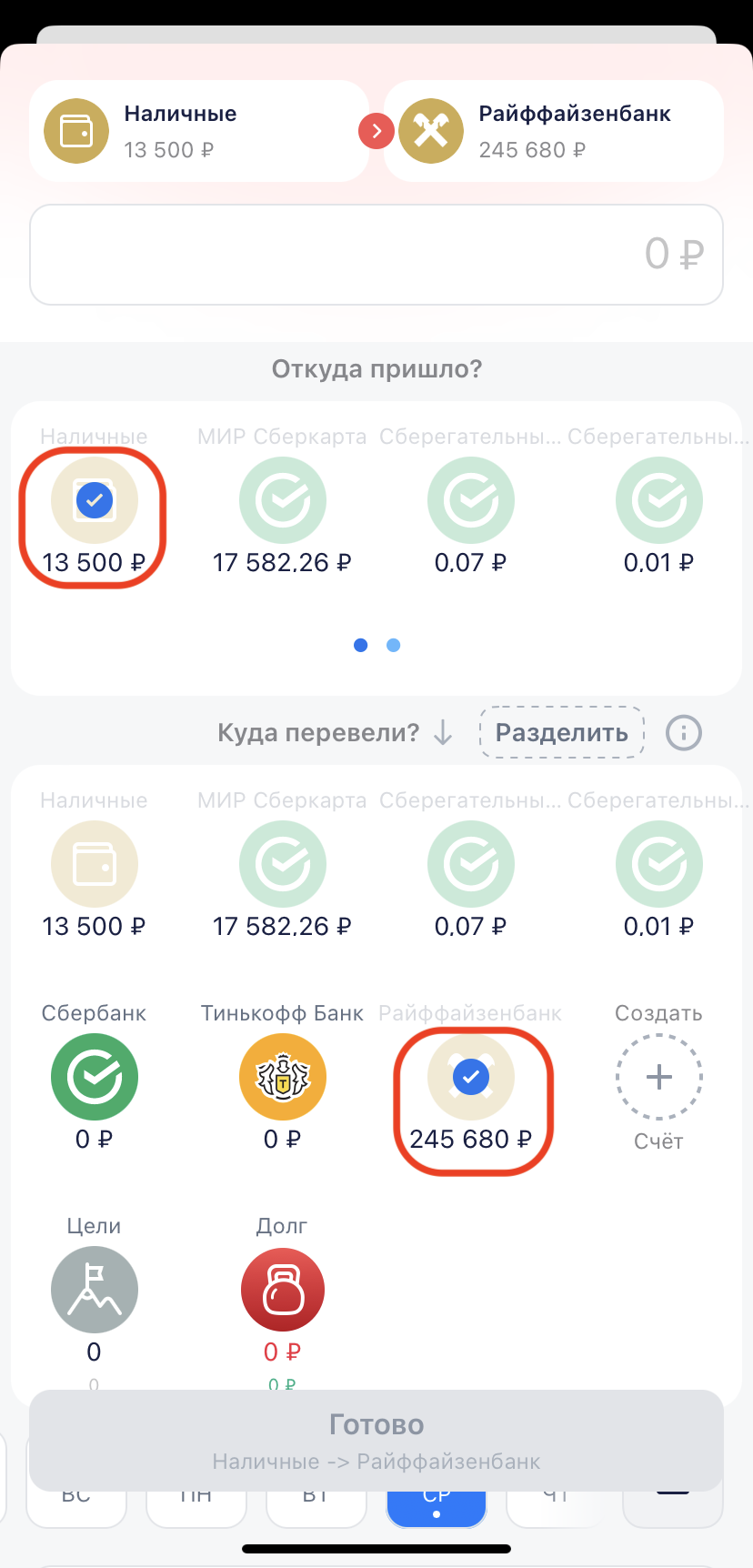Select the СР day tab

437,1505
